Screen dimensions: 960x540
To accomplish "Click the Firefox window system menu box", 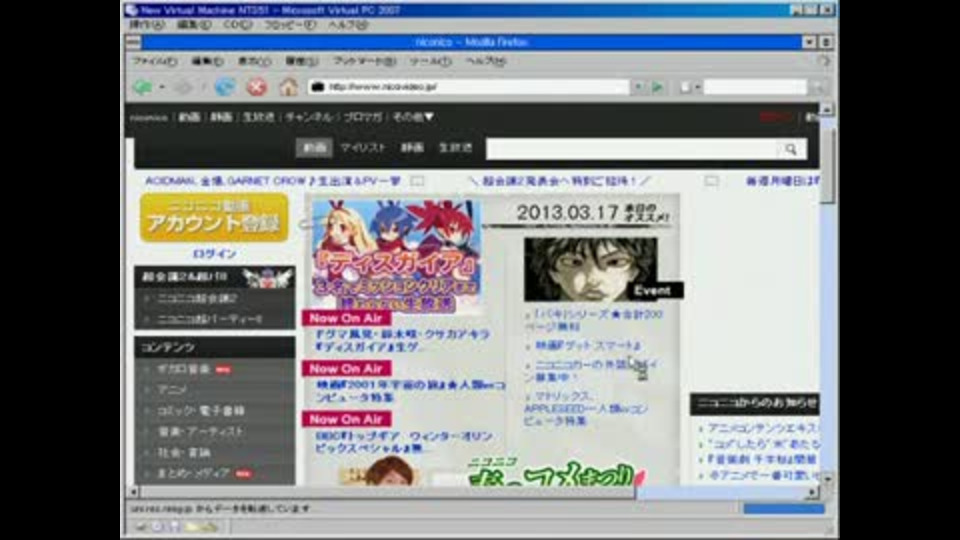I will 133,42.
